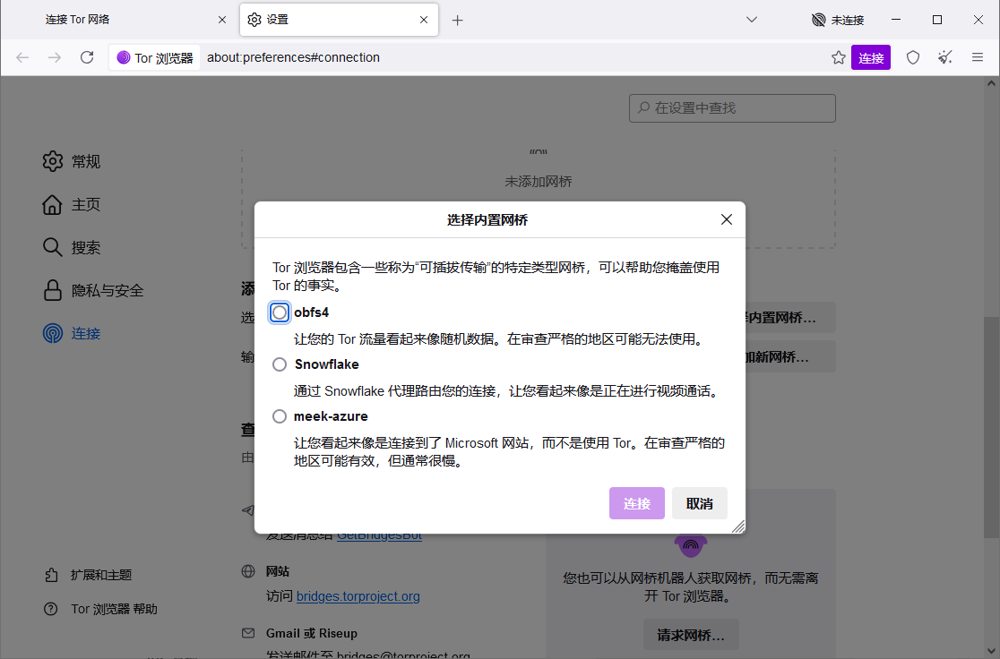Open the shield security level icon
This screenshot has height=659, width=1000.
[913, 58]
